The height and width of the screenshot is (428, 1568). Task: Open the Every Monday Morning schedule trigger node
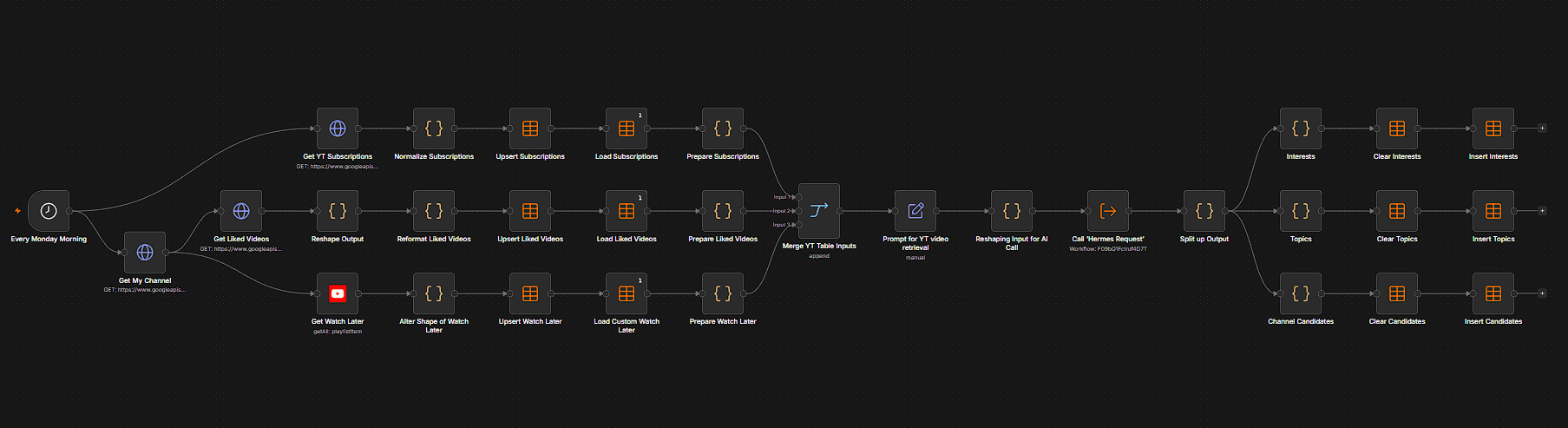[49, 211]
